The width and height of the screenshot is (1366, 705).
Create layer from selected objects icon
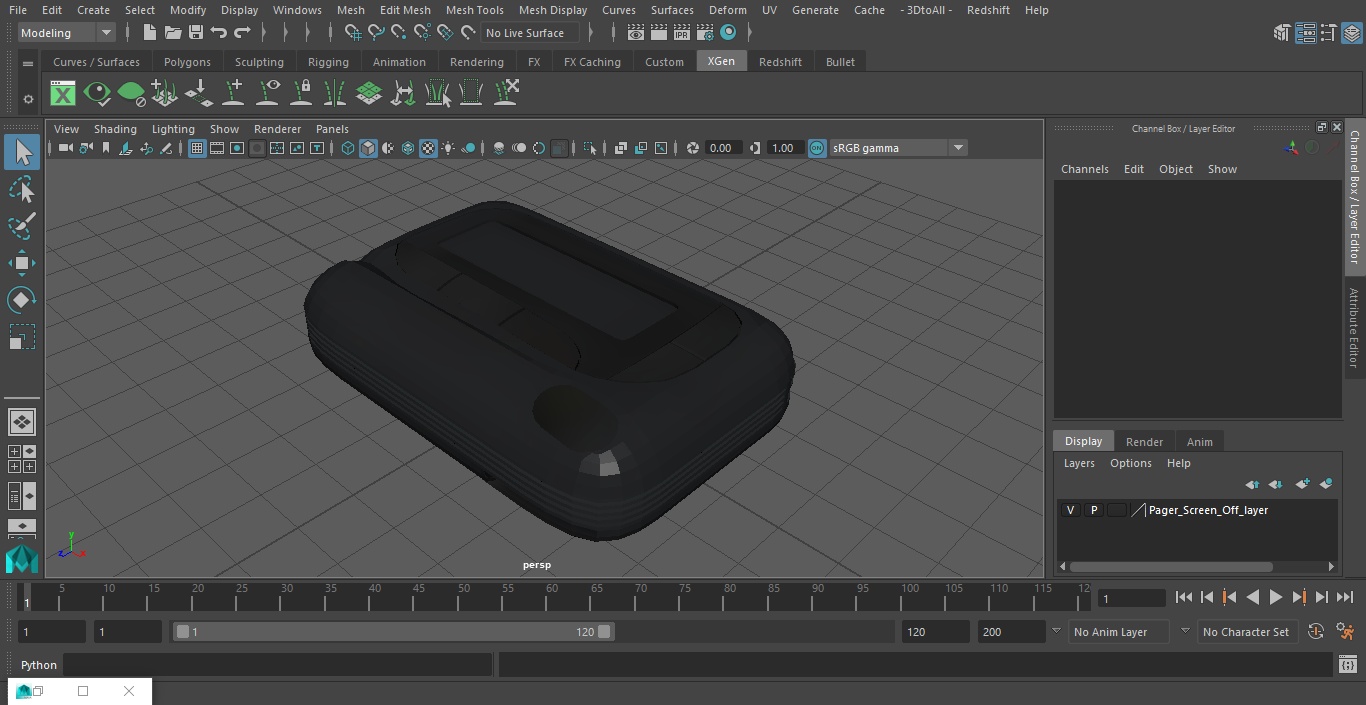[1326, 484]
